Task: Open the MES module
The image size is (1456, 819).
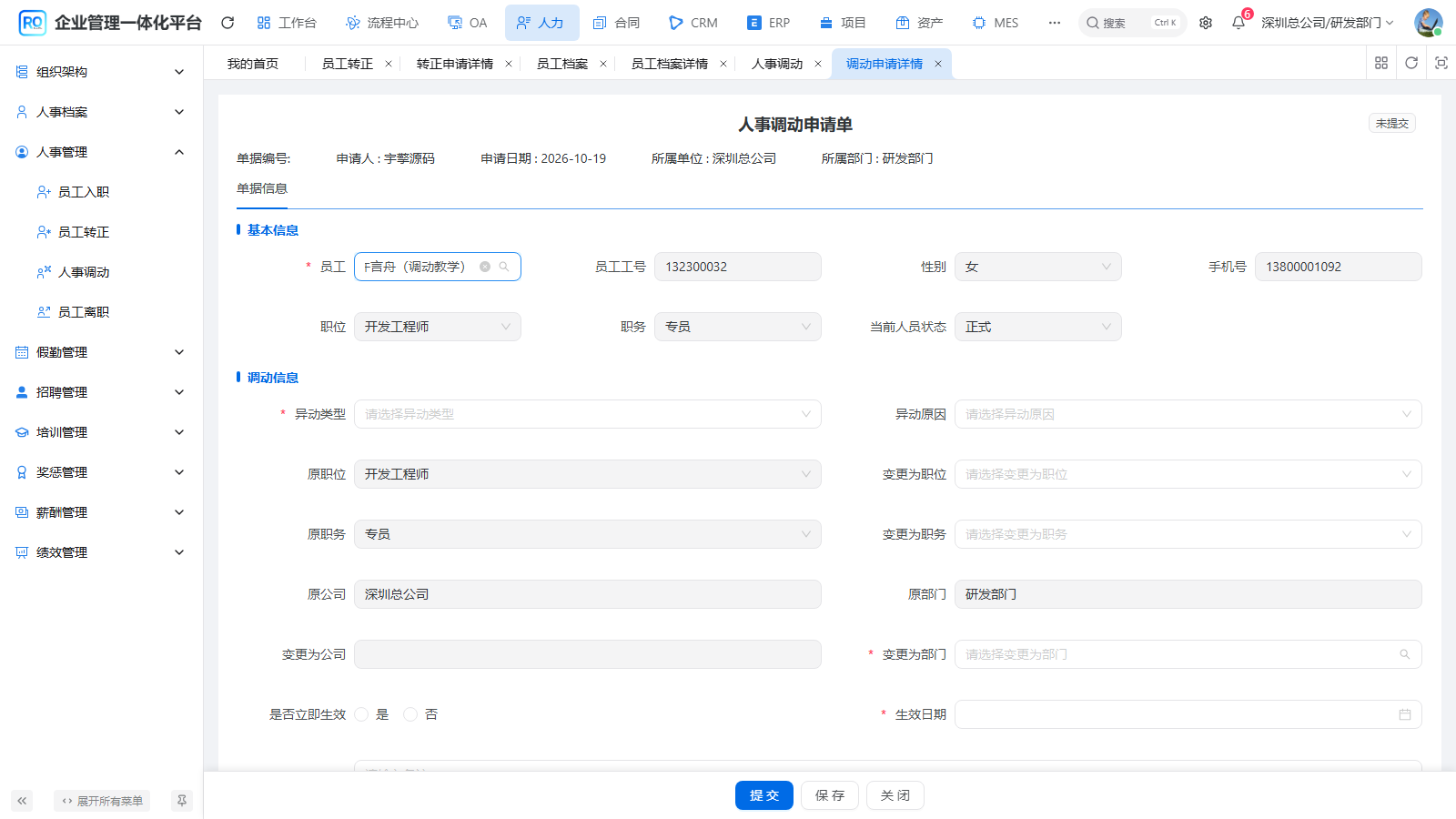Action: (x=996, y=23)
